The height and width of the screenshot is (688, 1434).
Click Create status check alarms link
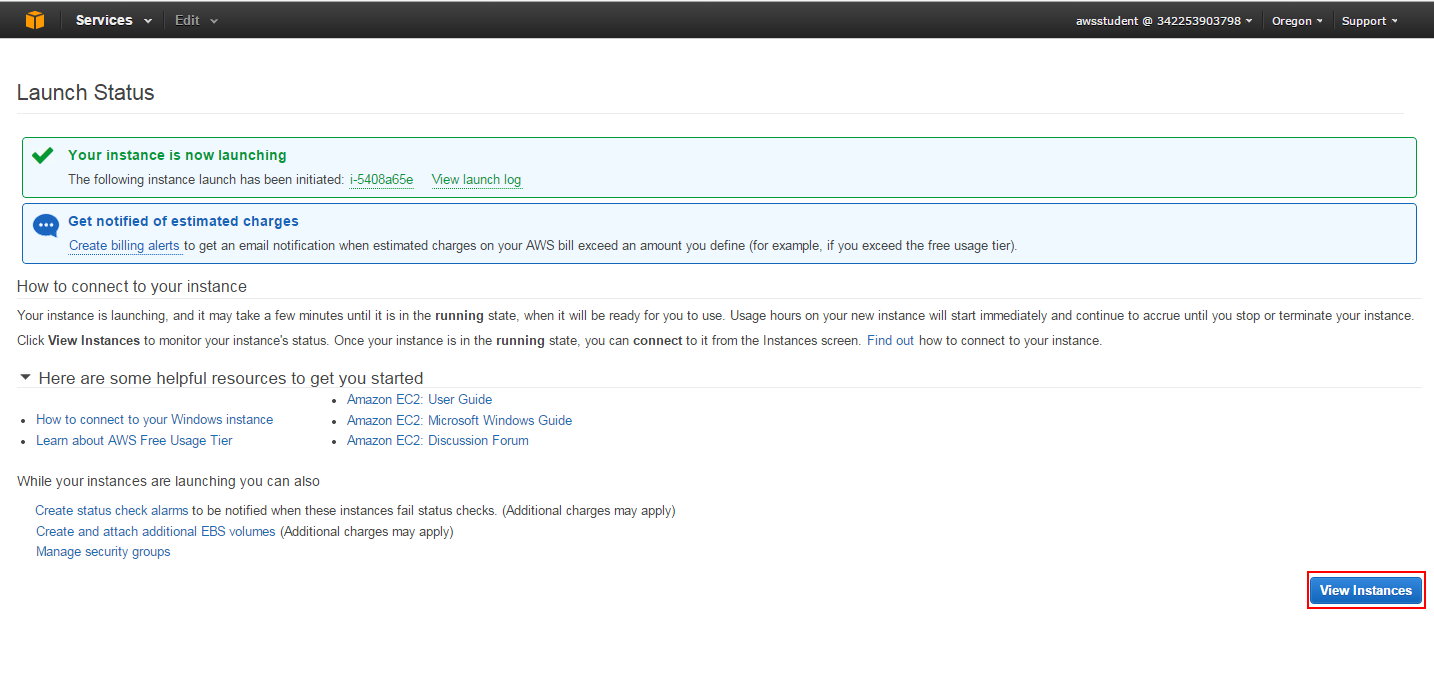[x=111, y=511]
